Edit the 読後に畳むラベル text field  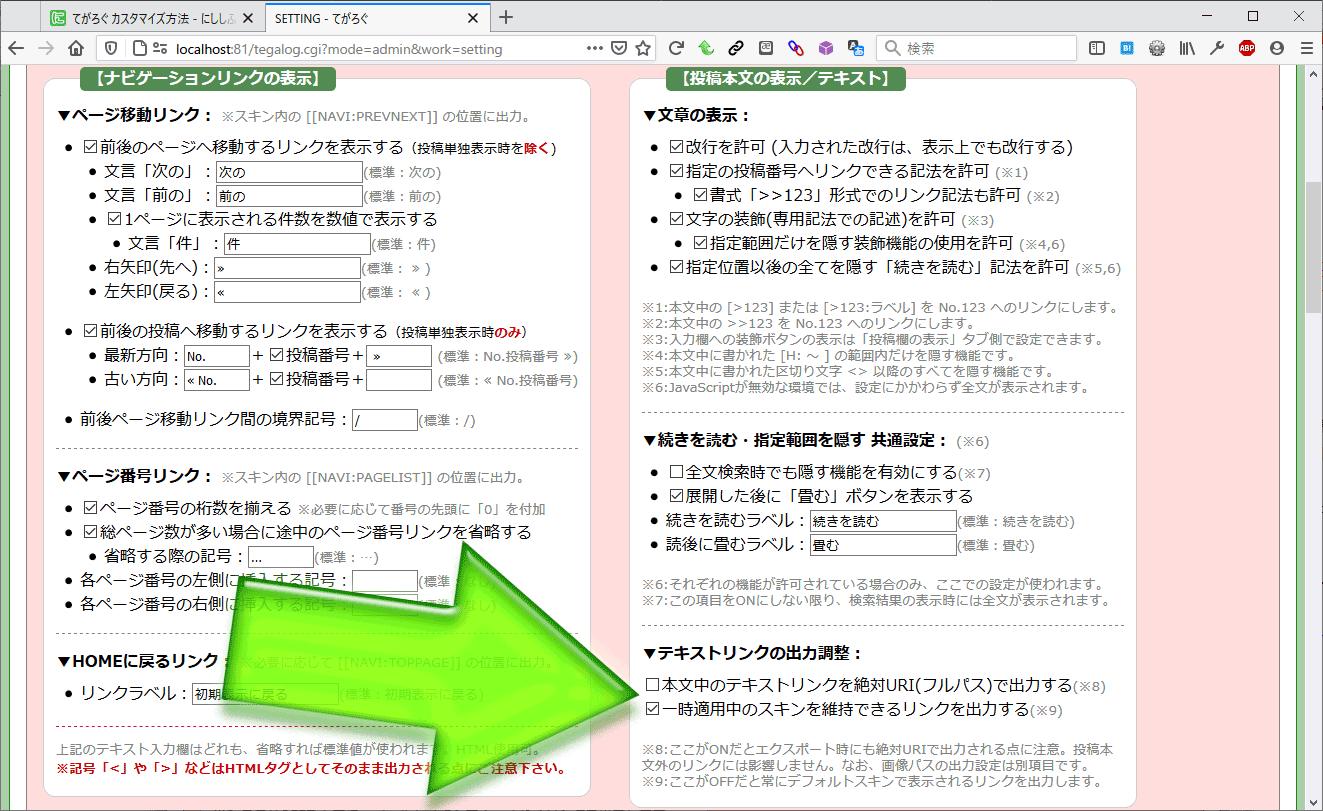click(x=883, y=545)
